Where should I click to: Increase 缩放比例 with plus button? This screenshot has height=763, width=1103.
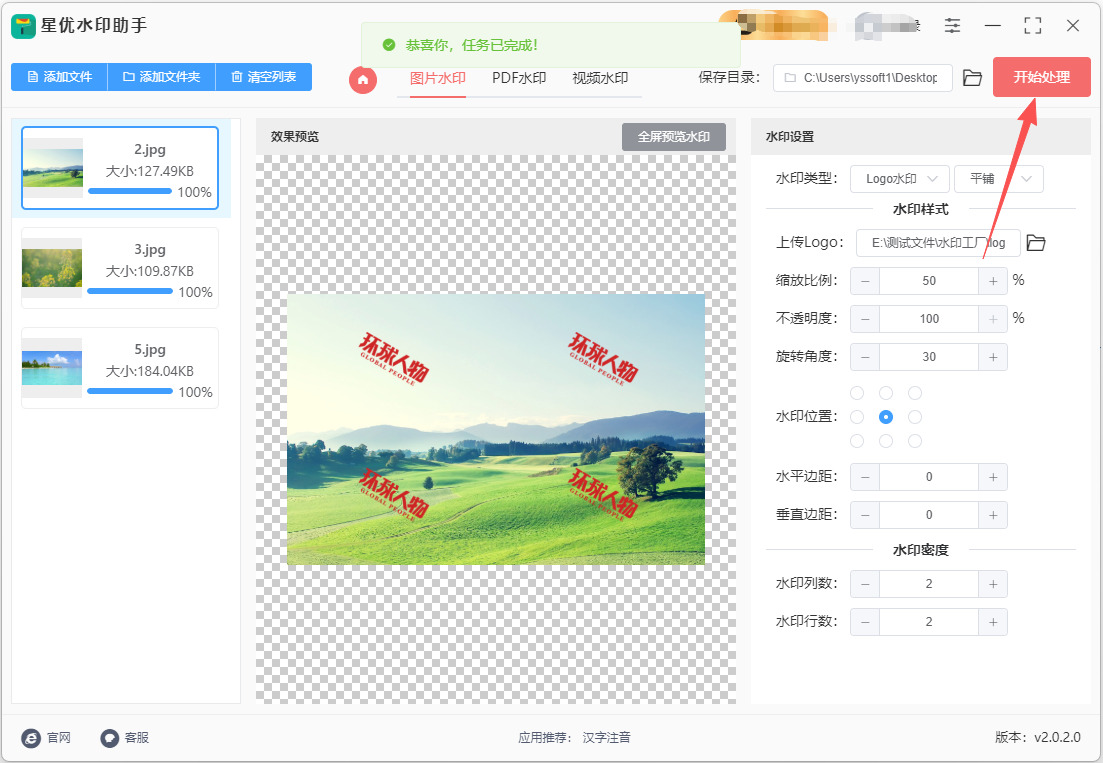click(x=993, y=281)
